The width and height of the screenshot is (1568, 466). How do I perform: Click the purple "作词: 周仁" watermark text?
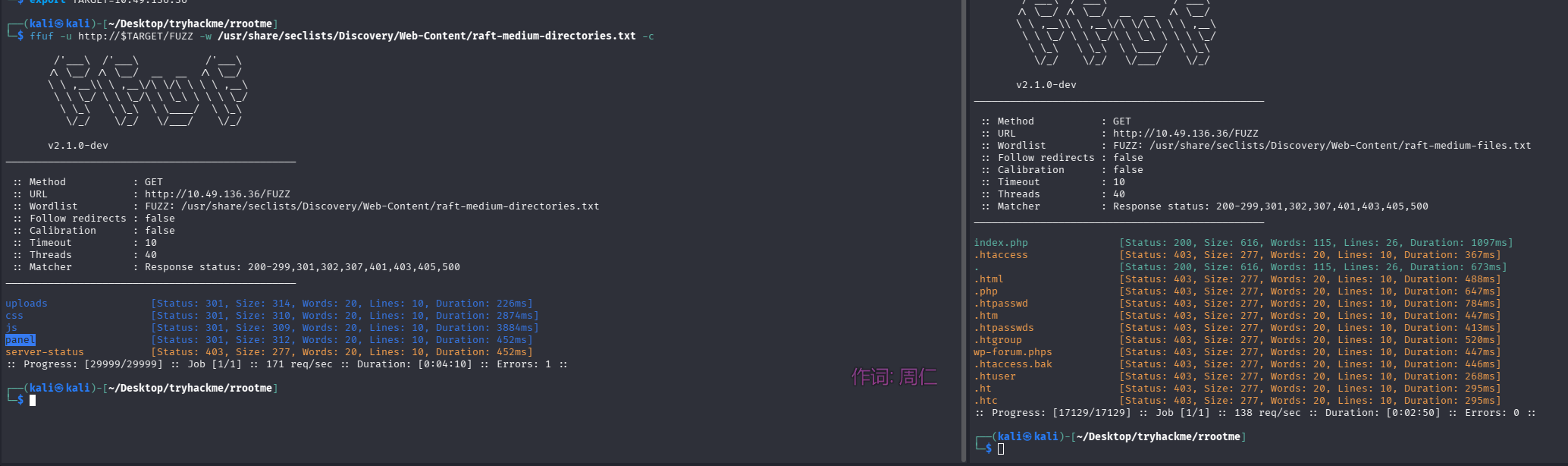pyautogui.click(x=894, y=376)
